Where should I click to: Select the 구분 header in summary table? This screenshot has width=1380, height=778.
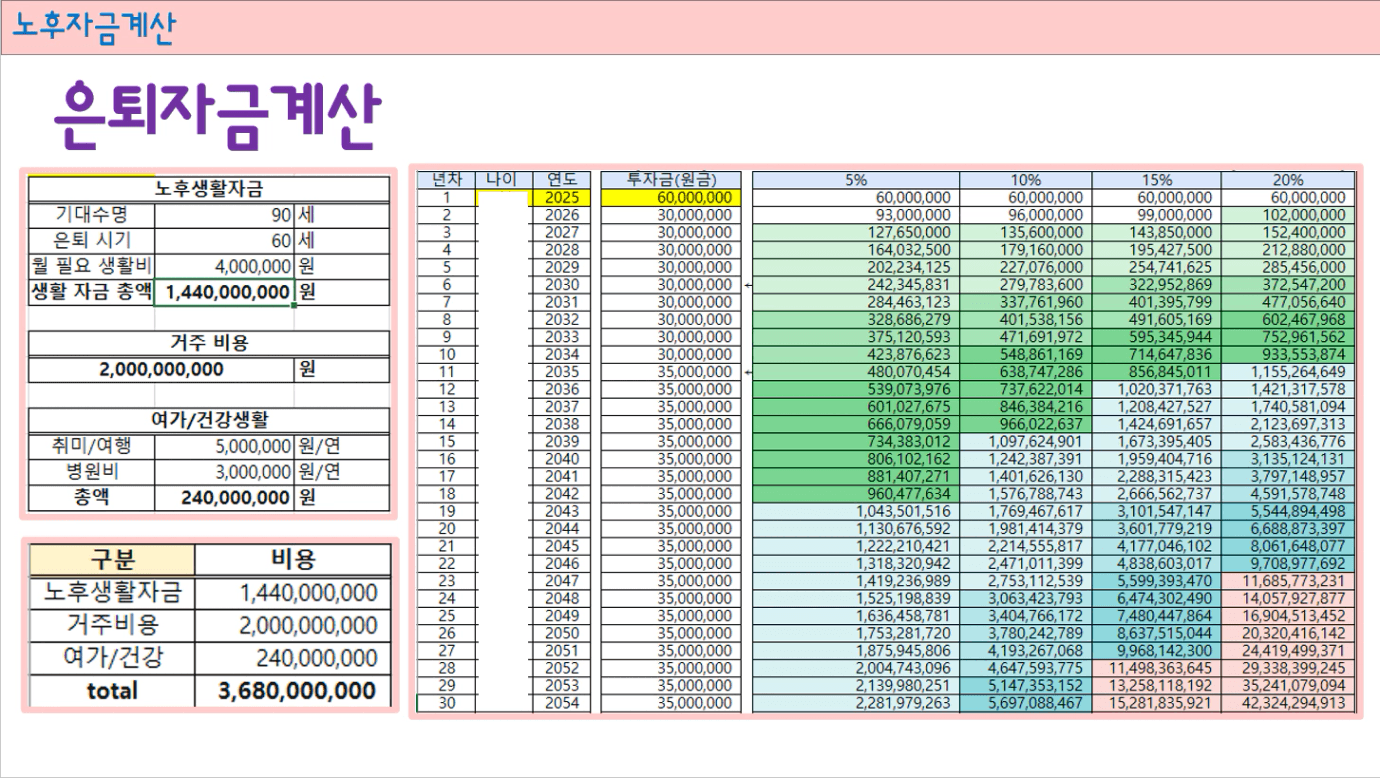[112, 560]
